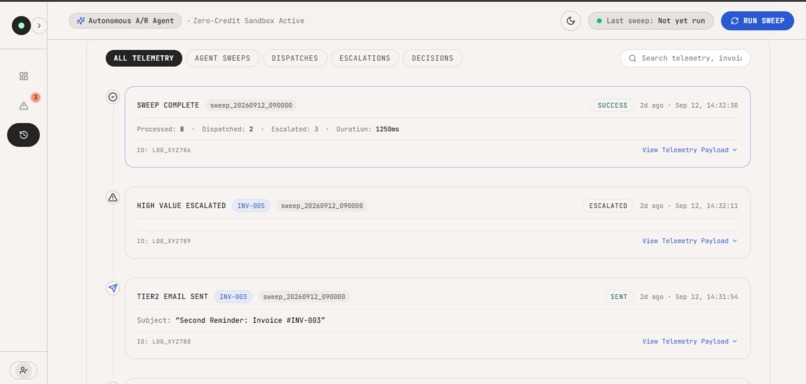806x384 pixels.
Task: Click the SENT status badge
Action: coord(619,297)
